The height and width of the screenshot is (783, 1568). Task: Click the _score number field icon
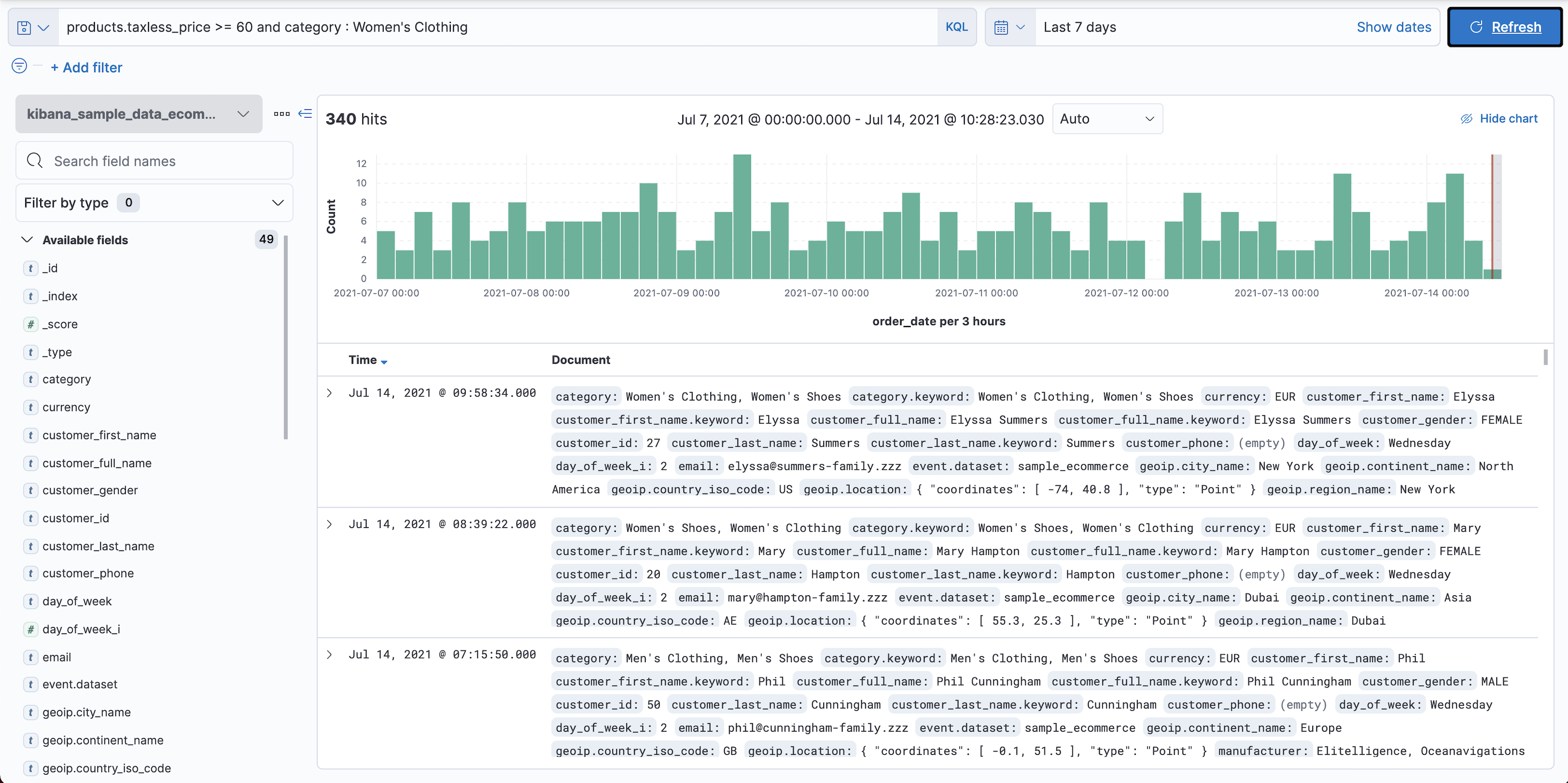coord(30,324)
